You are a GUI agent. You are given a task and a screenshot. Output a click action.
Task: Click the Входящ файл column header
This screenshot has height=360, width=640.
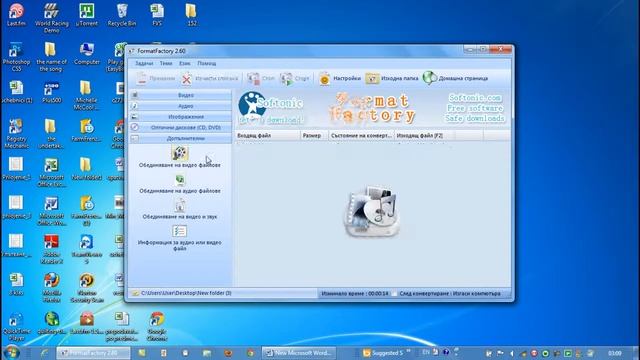[x=267, y=136]
